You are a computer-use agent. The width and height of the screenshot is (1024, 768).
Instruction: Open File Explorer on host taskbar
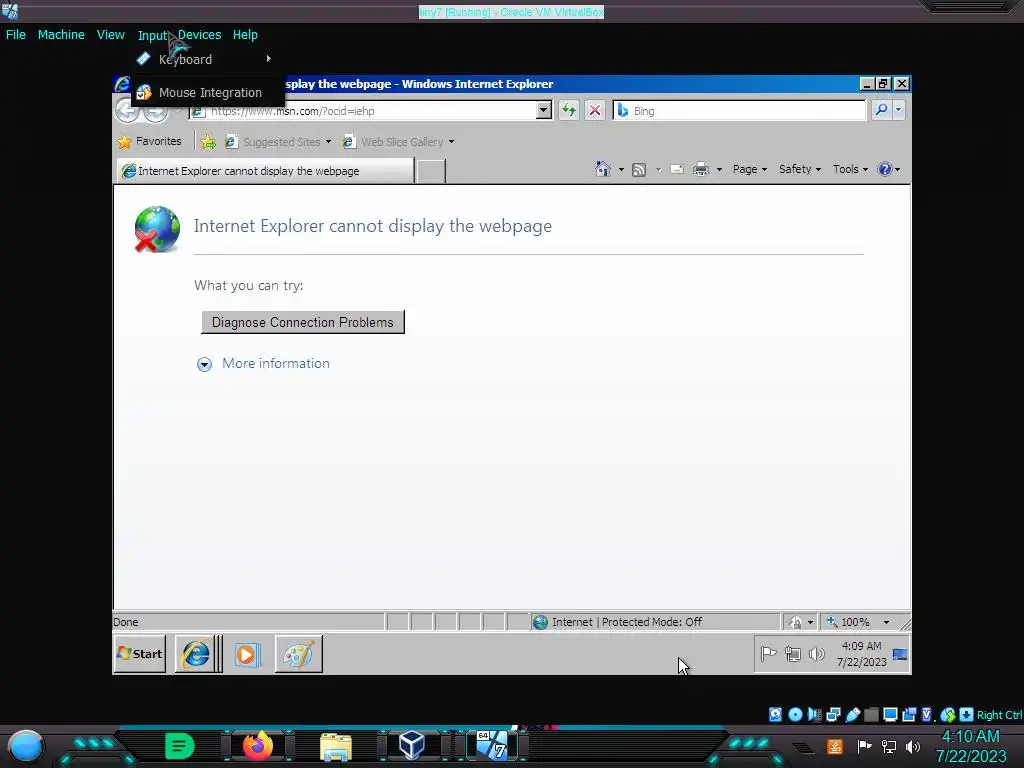point(336,747)
